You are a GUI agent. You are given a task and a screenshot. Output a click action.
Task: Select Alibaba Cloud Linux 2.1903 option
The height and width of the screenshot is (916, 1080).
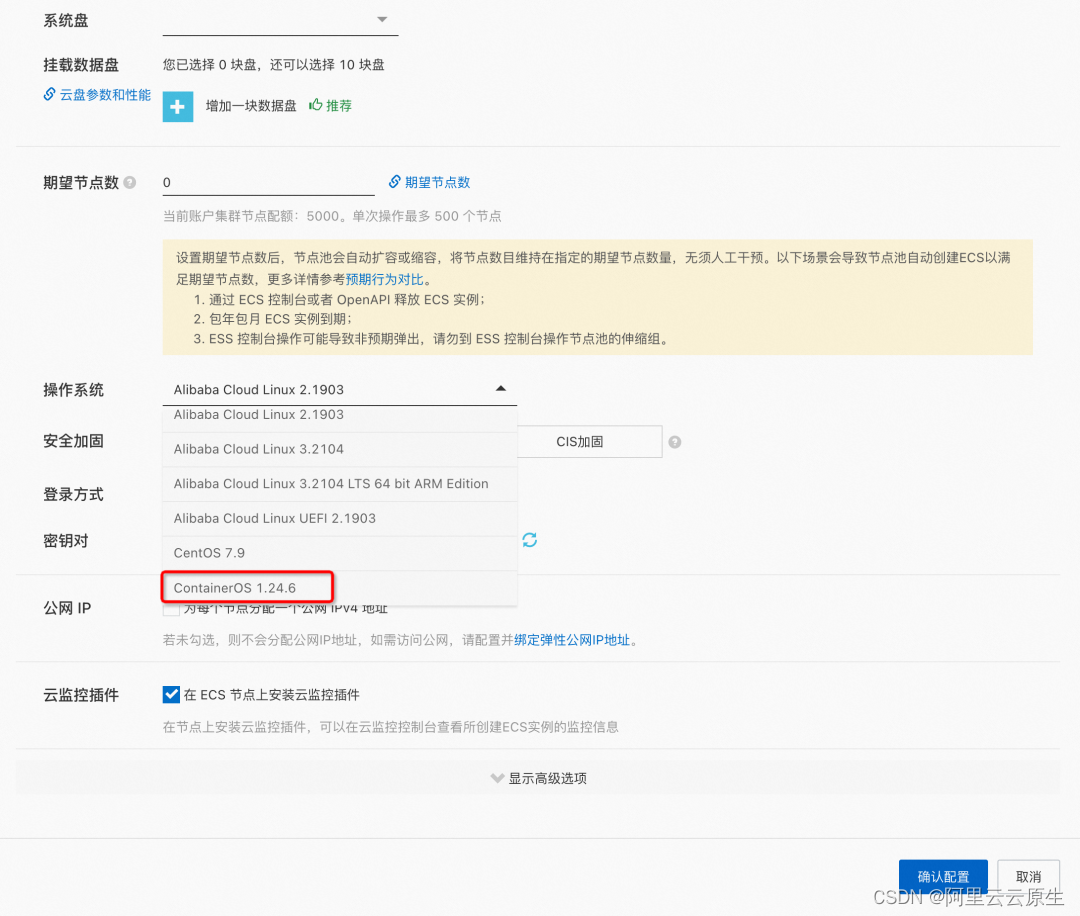click(x=340, y=415)
